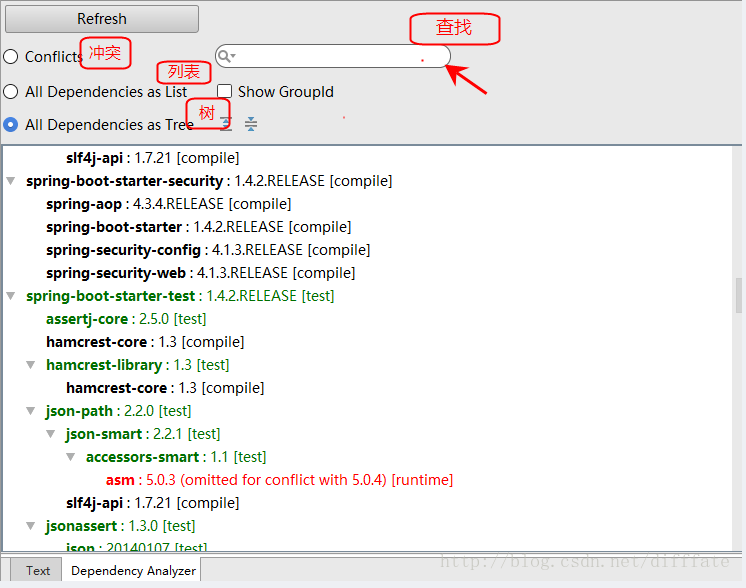Select spring-security-config row

[208, 250]
